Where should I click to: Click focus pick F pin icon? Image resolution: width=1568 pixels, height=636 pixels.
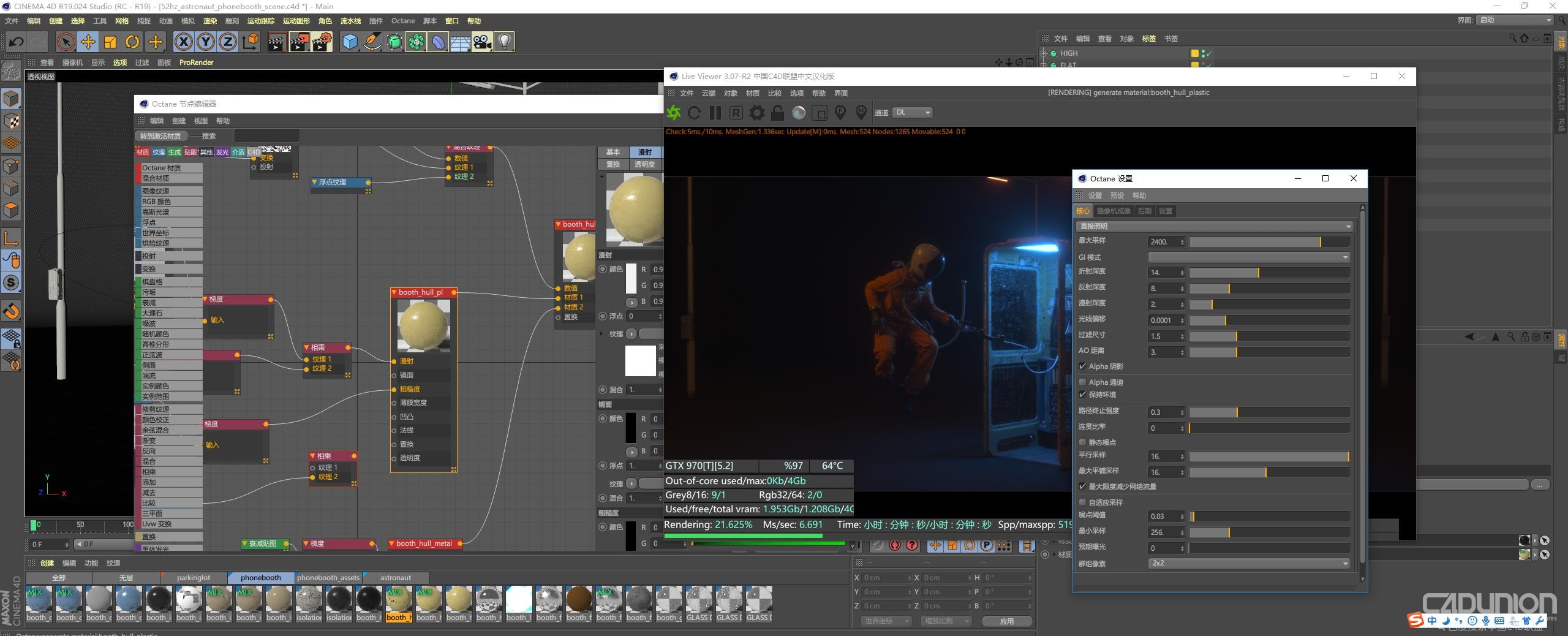coord(840,113)
